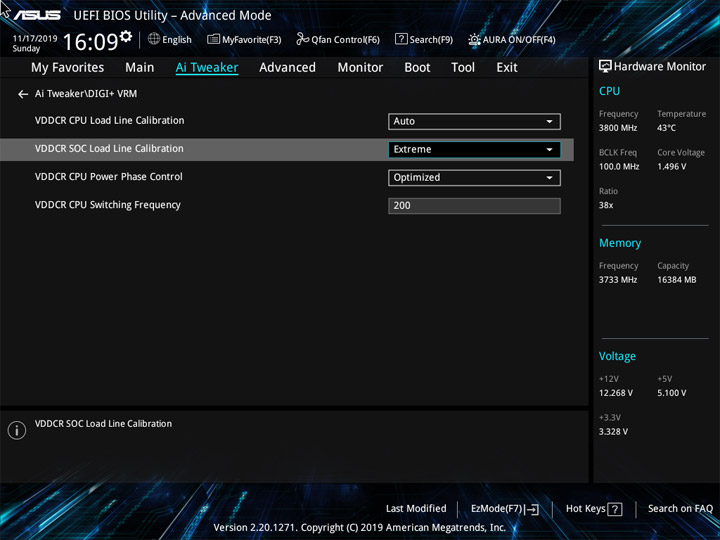
Task: Click the version copyright text
Action: click(360, 528)
